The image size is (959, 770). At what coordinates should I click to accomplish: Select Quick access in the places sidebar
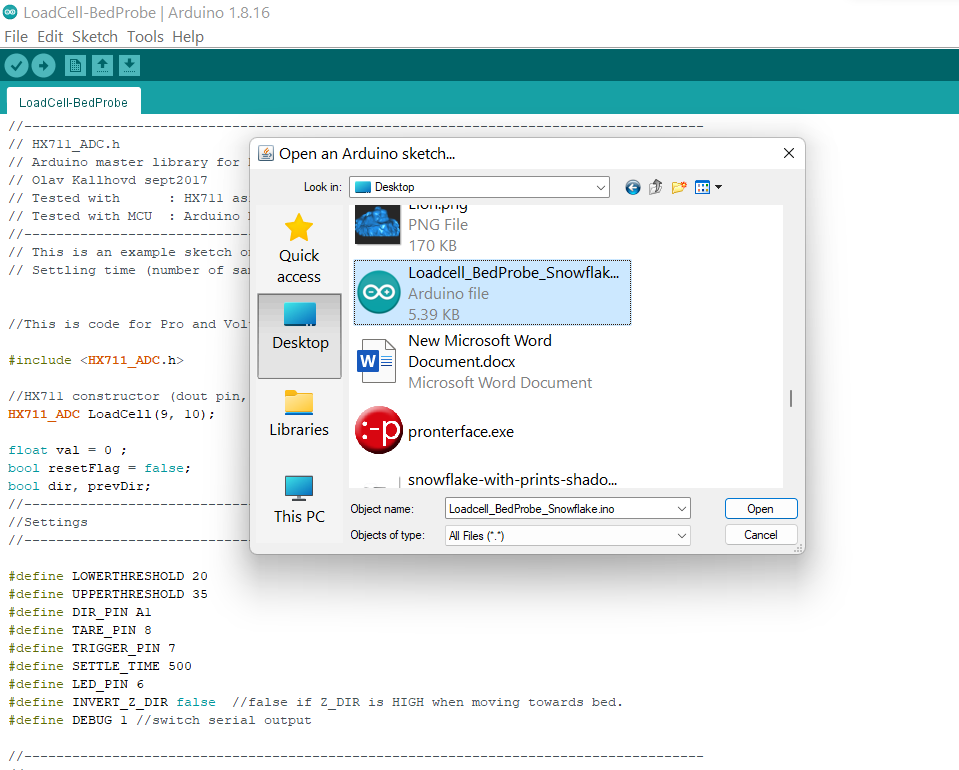coord(299,248)
